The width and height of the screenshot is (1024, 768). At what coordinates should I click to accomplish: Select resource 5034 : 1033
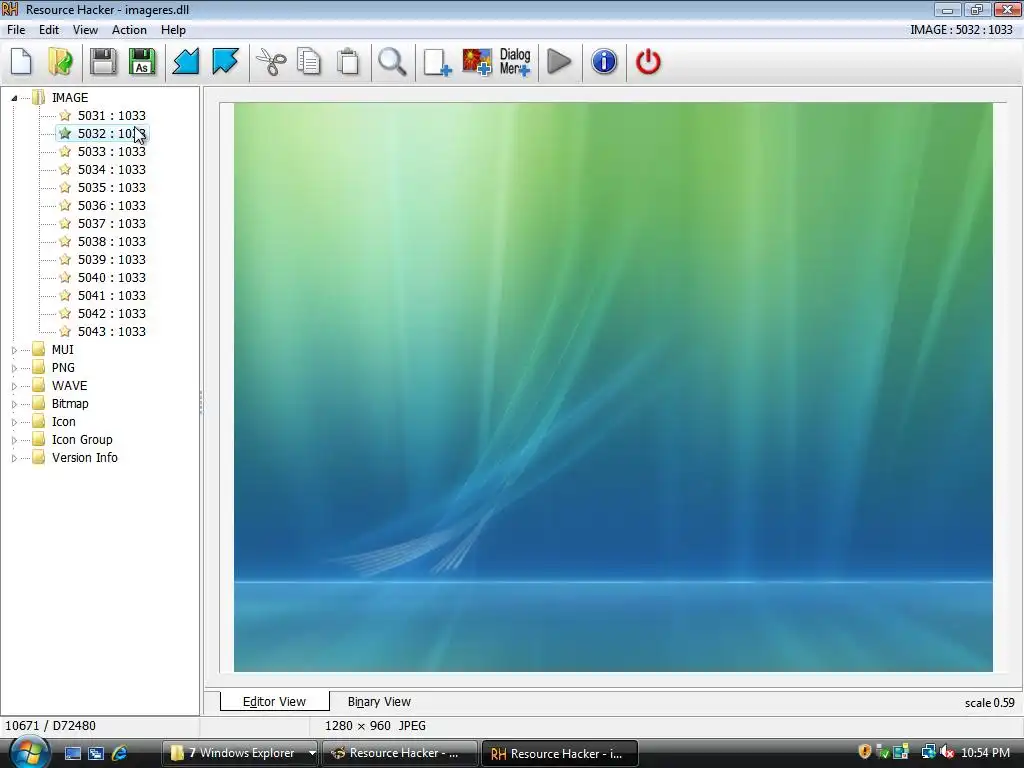coord(112,170)
